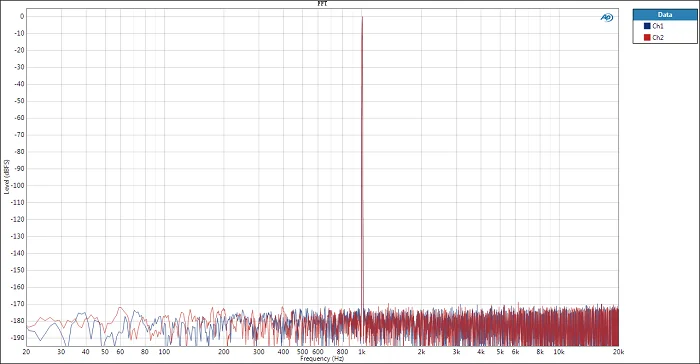Click the 2k tick on the frequency axis
The width and height of the screenshot is (700, 364).
[x=421, y=352]
